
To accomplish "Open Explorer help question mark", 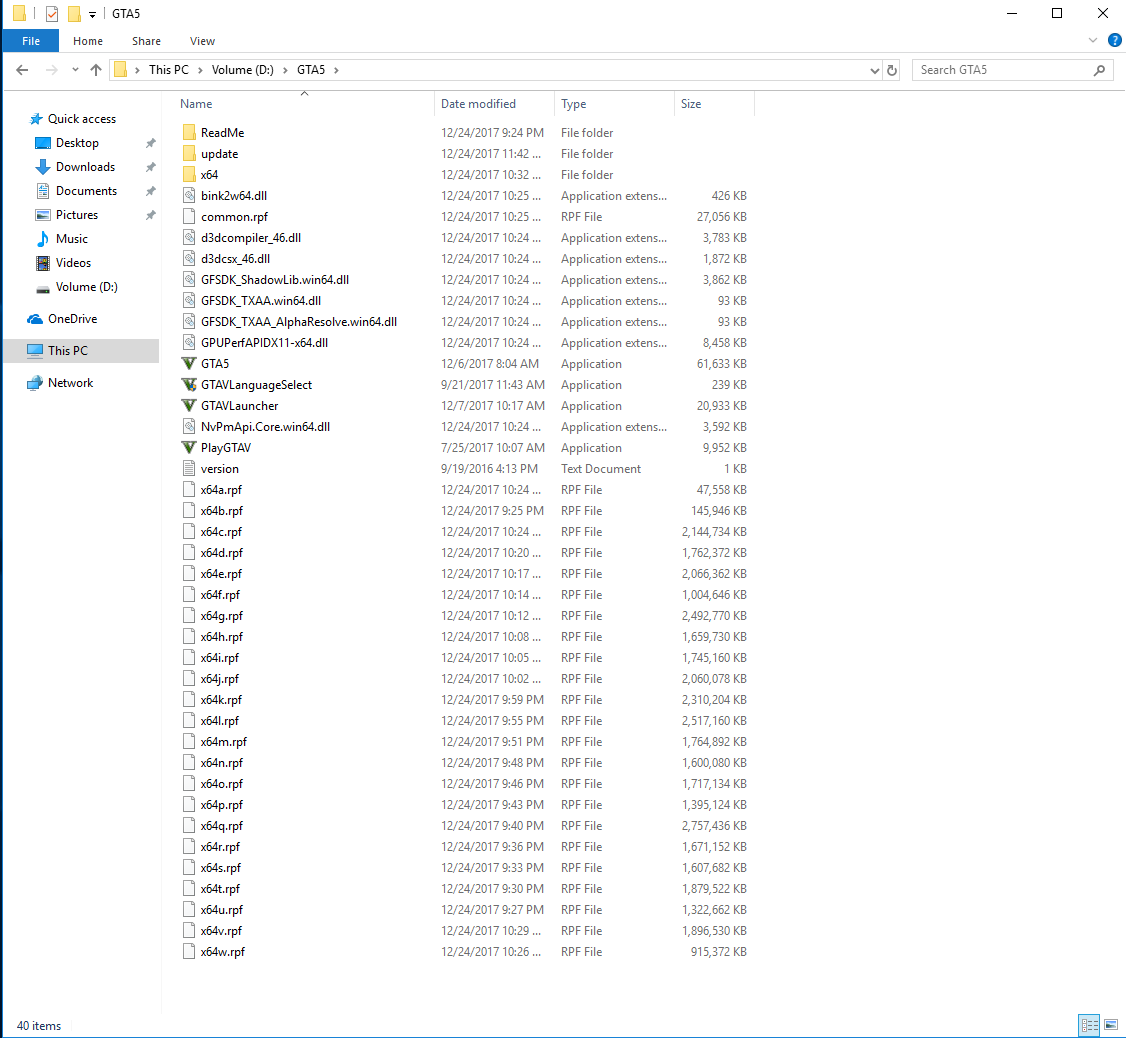I will (1115, 40).
